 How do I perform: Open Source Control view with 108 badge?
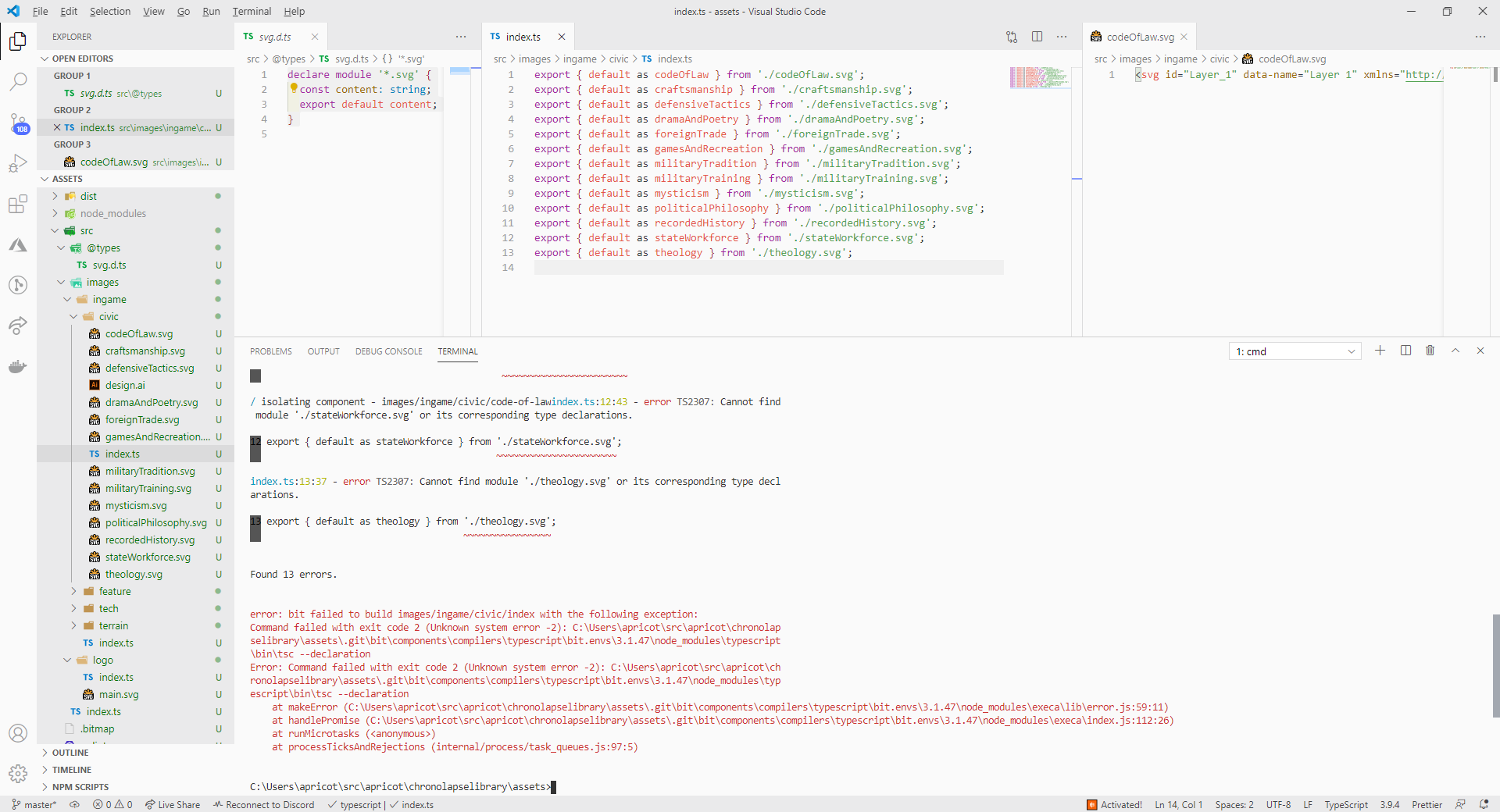coord(18,123)
